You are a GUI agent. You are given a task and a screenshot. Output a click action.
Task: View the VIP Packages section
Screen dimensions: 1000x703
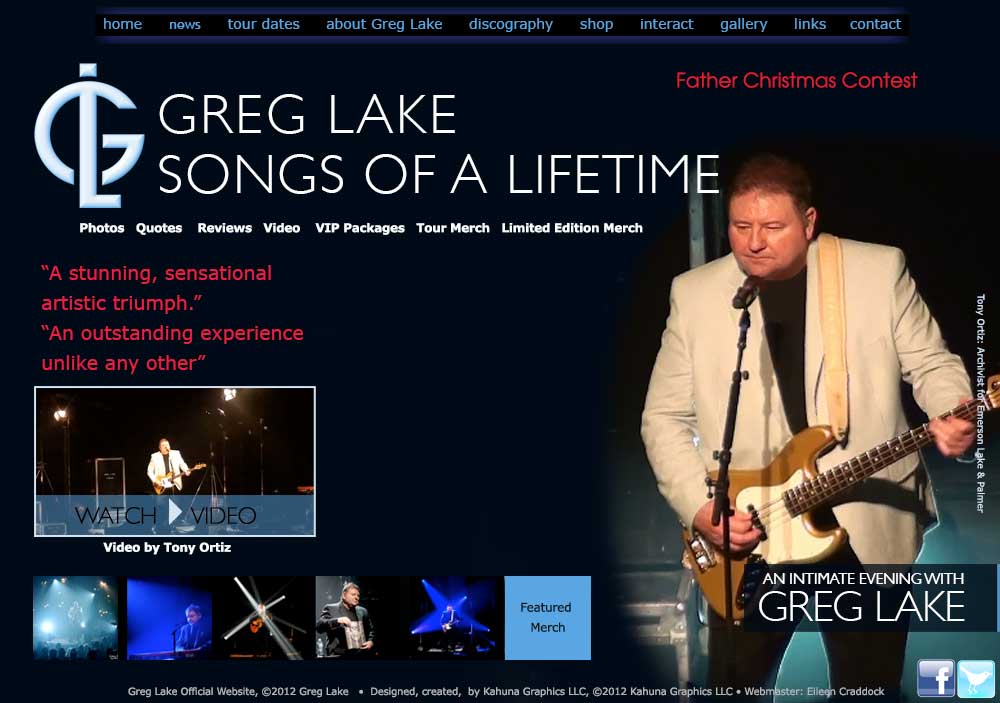click(x=360, y=228)
